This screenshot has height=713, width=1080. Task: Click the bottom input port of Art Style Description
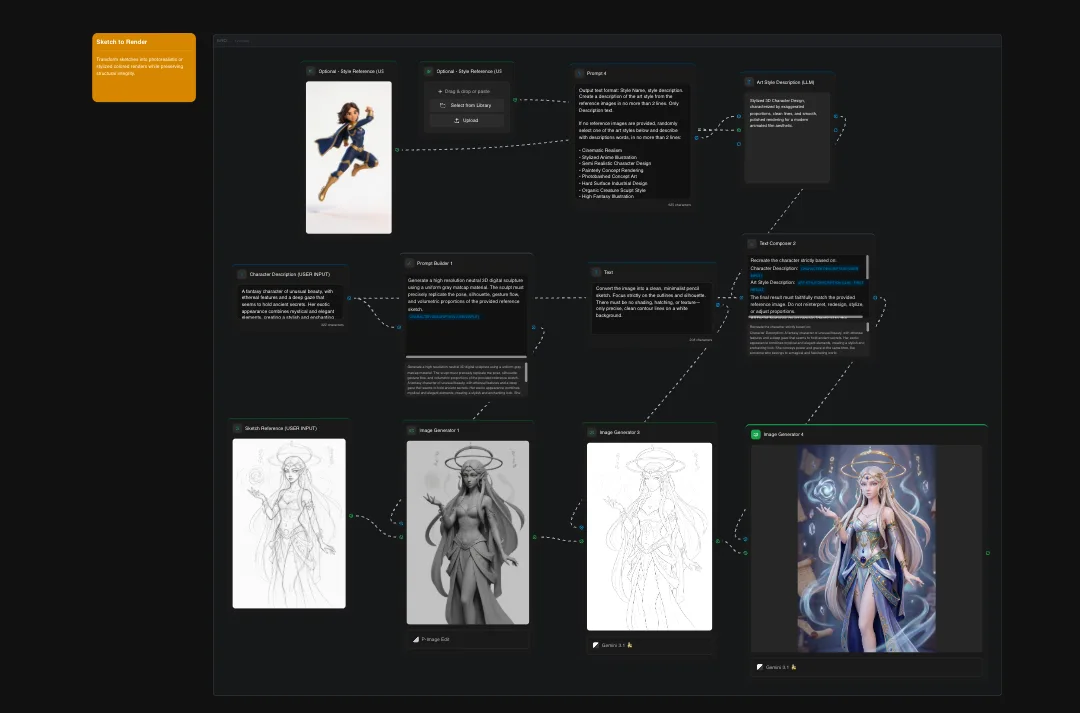(739, 144)
